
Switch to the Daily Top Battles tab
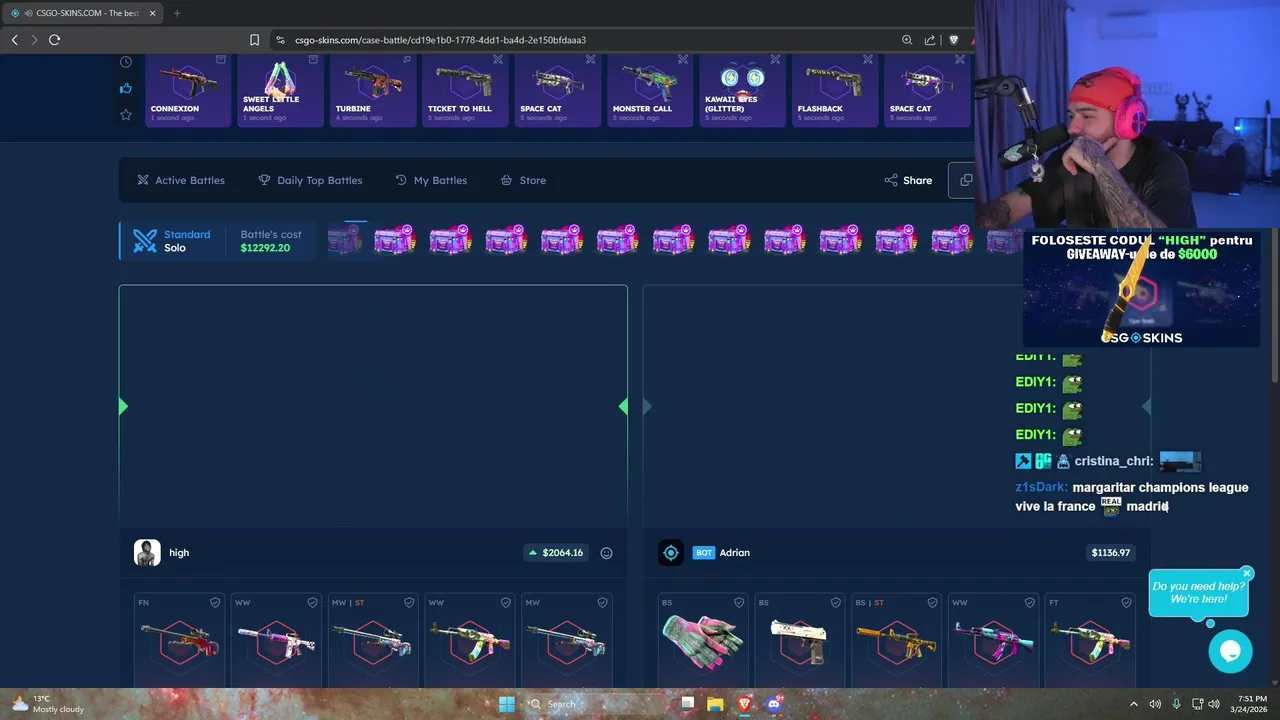tap(310, 180)
